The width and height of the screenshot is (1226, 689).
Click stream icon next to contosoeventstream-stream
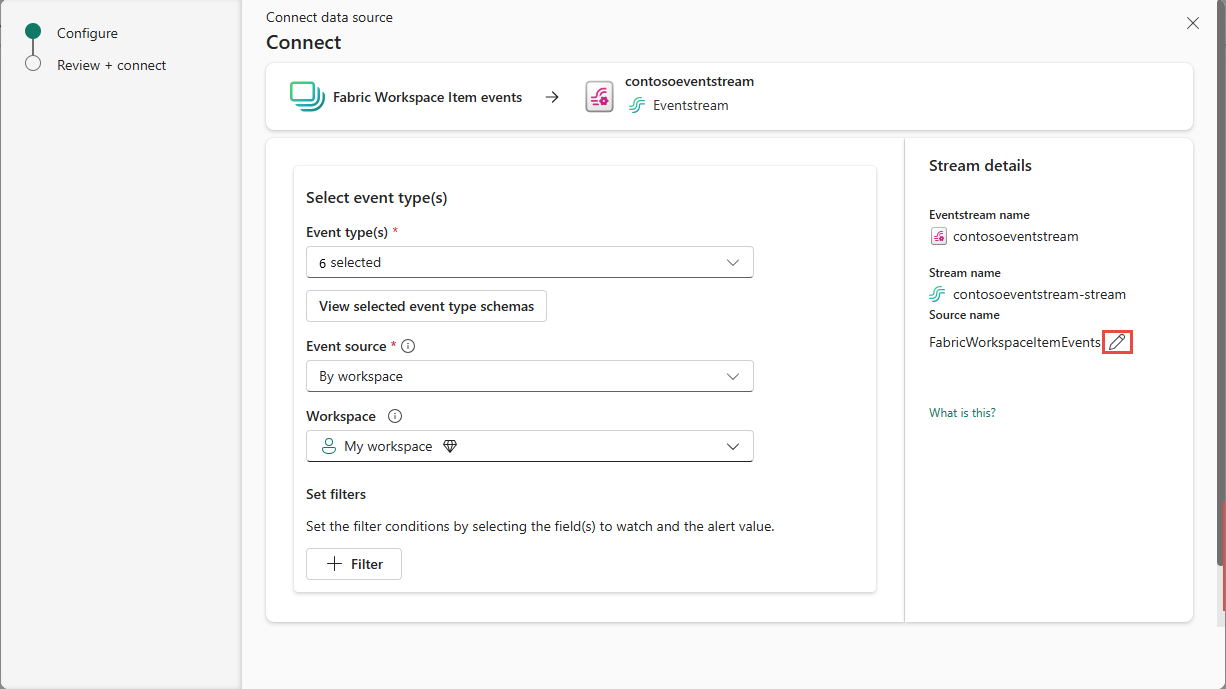coord(938,294)
